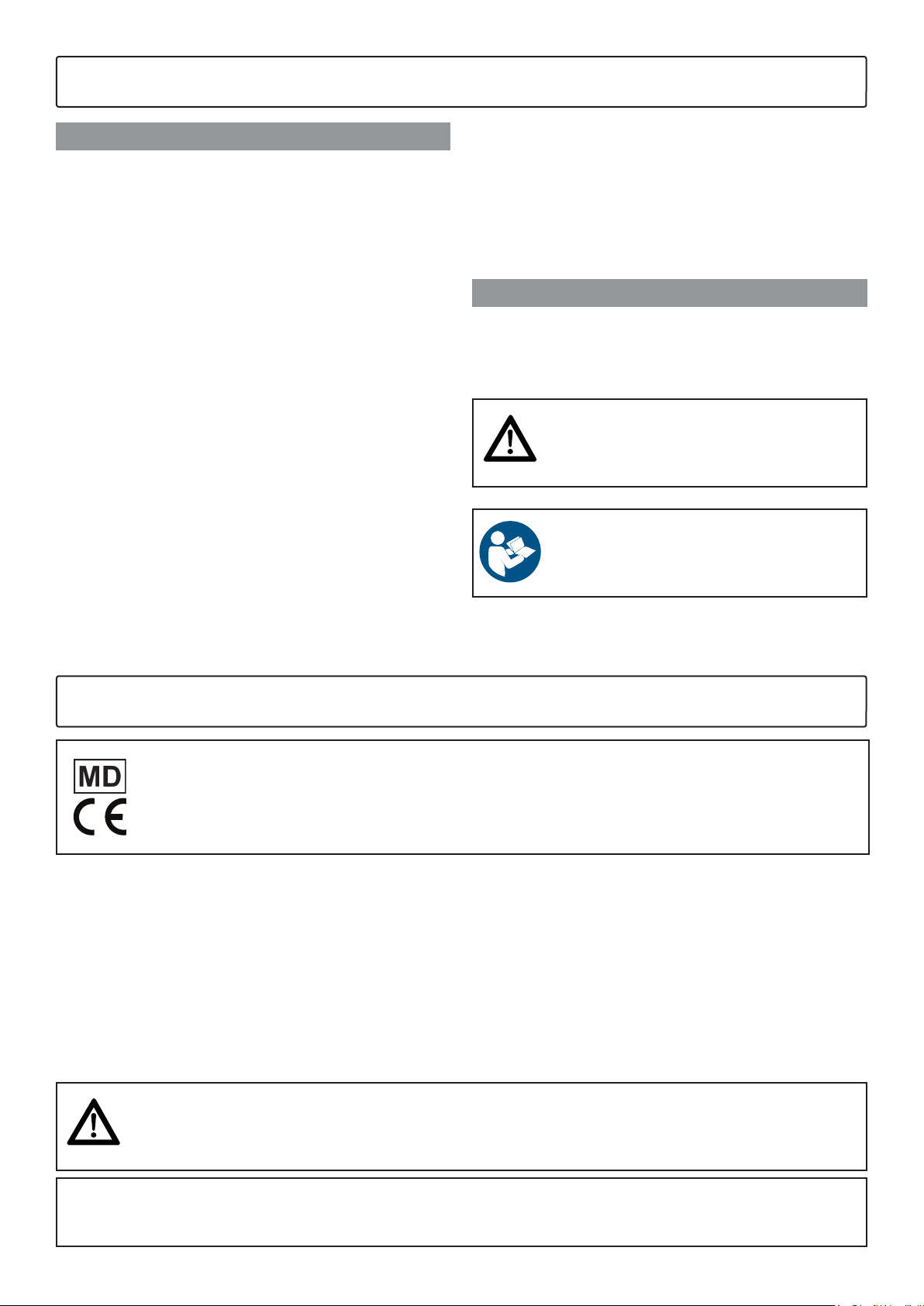This screenshot has height=1306, width=924.
Task: Click the blank area inside the upper warning box
Action: click(698, 443)
